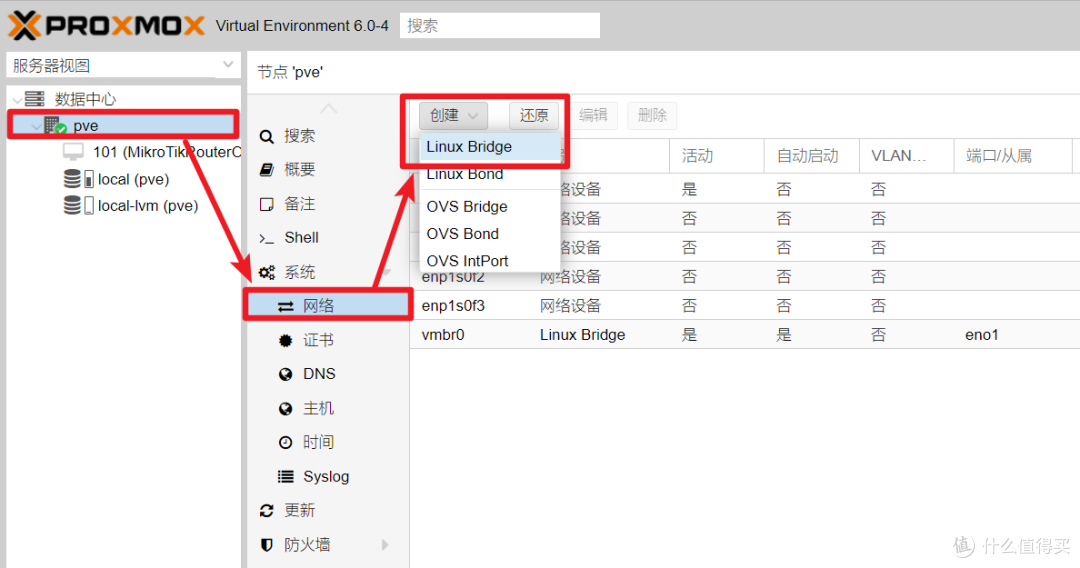Click the gears icon beside 系统
This screenshot has height=568, width=1080.
point(267,272)
